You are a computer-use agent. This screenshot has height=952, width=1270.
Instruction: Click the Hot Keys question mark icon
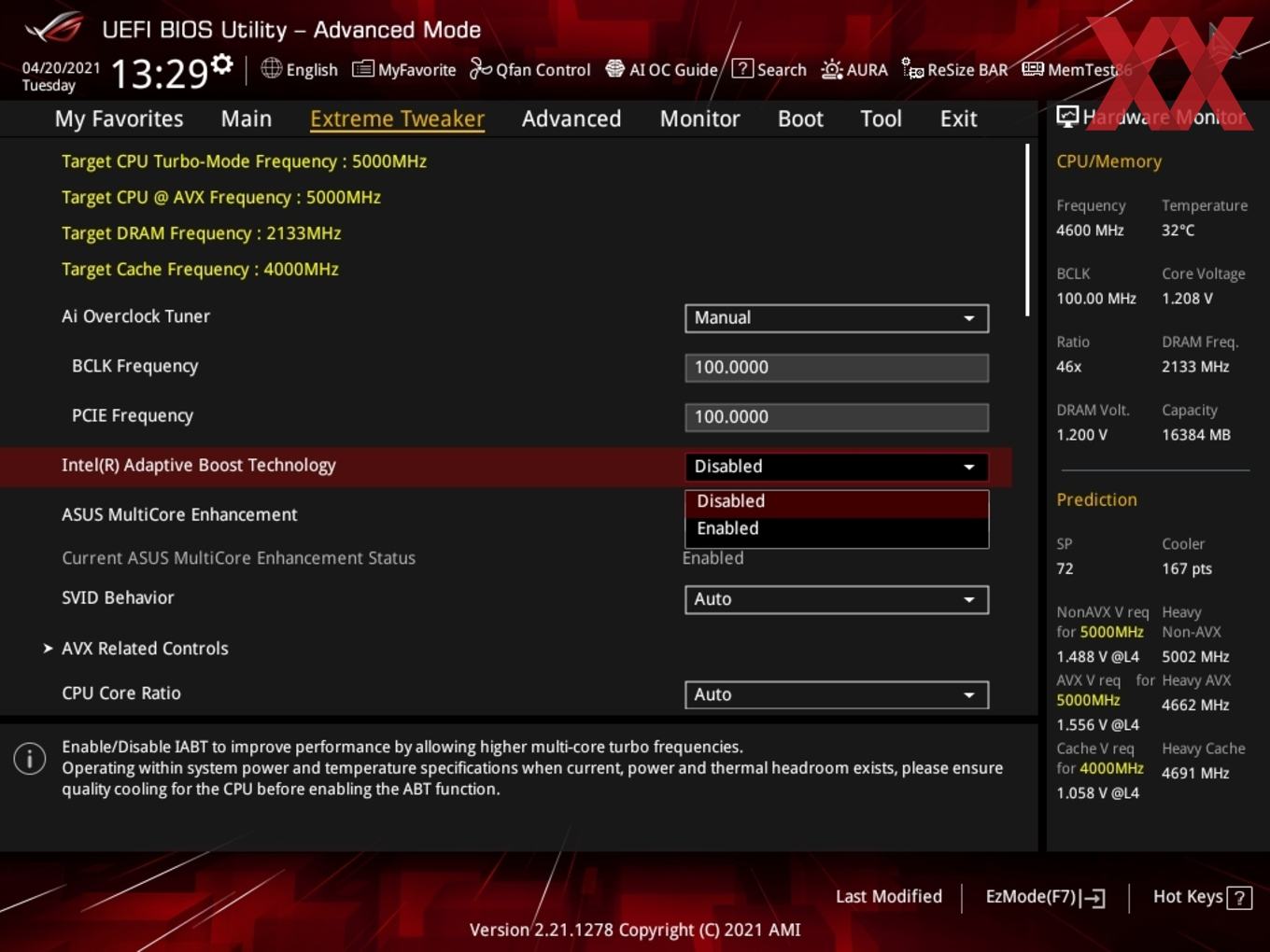1239,898
